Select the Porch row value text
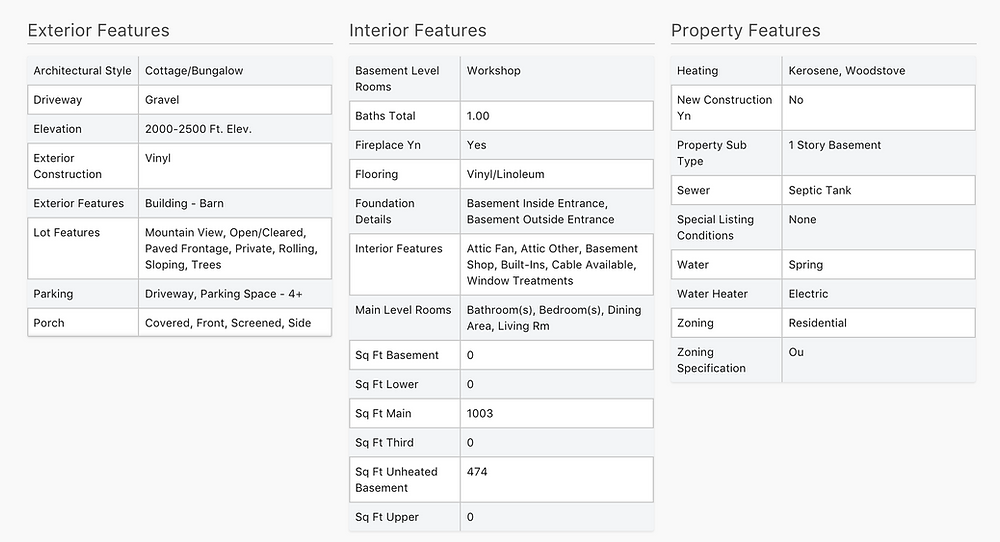This screenshot has height=542, width=1000. pyautogui.click(x=228, y=323)
